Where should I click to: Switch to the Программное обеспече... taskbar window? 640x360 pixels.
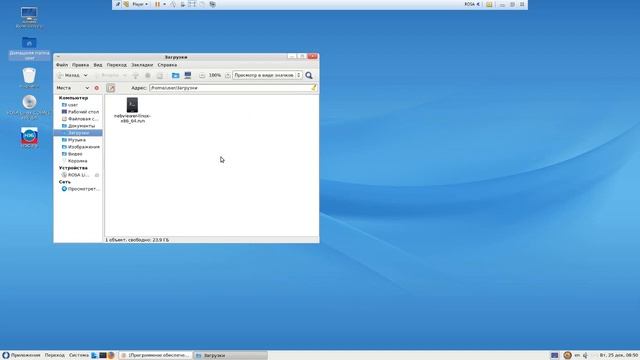[x=156, y=356]
